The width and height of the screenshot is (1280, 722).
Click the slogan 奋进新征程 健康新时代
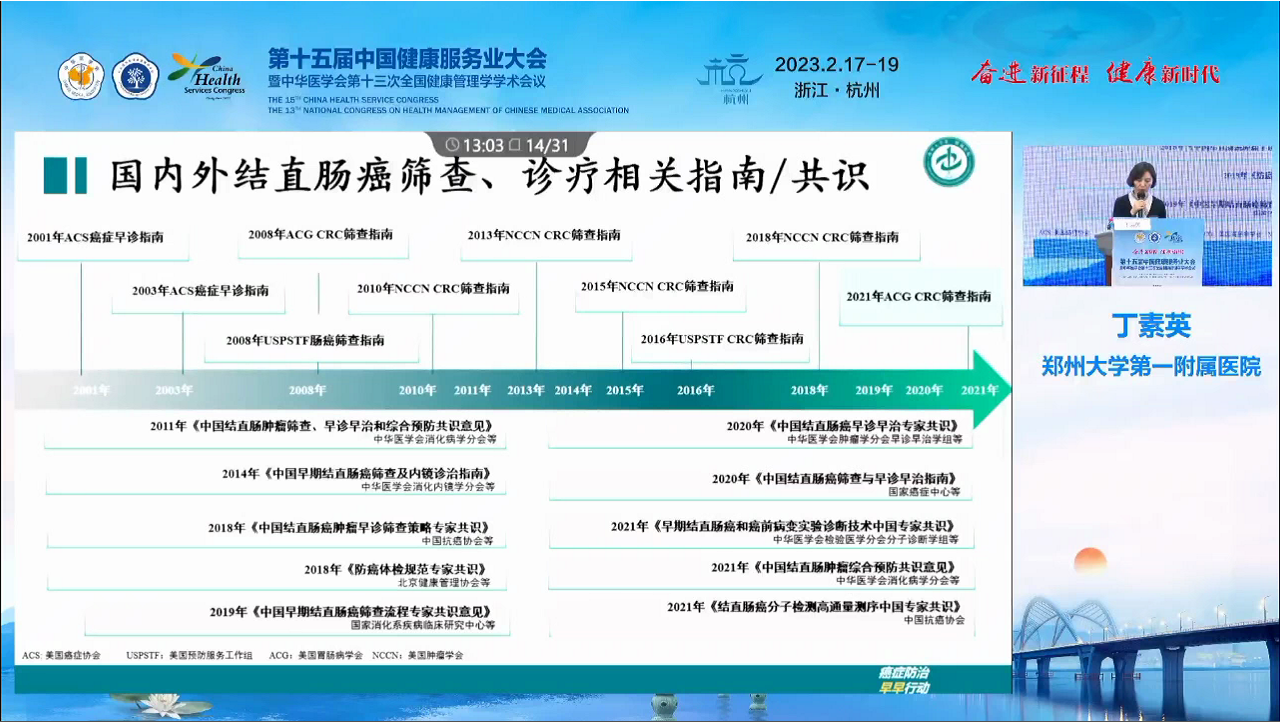1094,73
